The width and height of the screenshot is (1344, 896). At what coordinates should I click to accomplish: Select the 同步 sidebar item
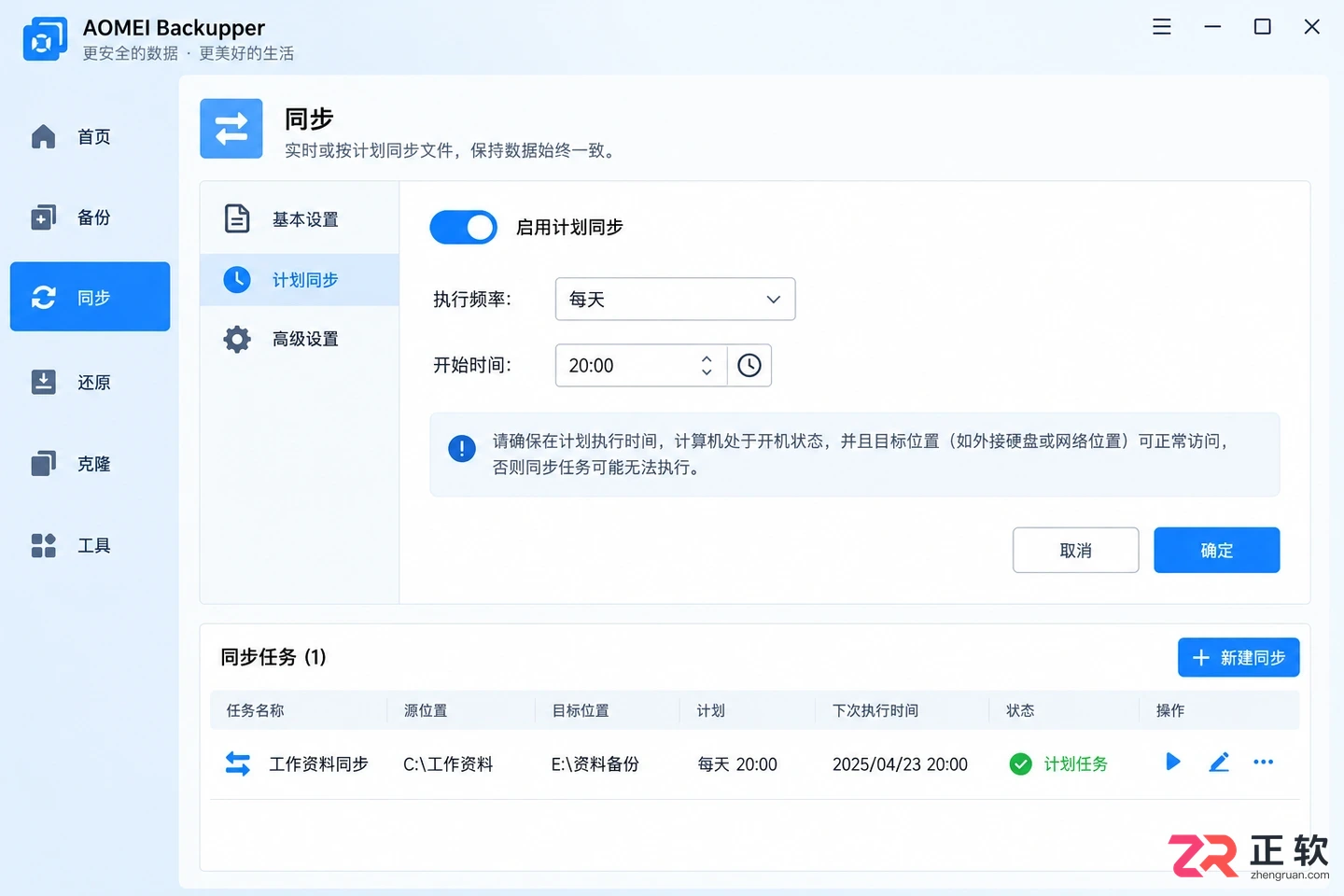90,297
